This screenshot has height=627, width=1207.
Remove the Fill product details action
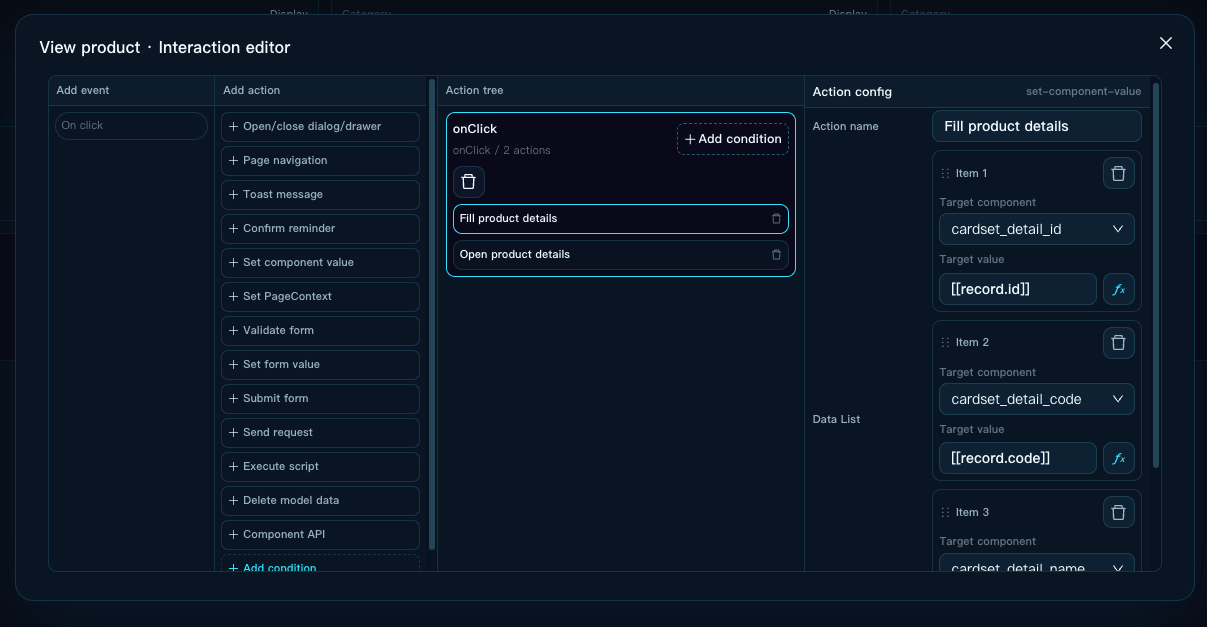[776, 218]
